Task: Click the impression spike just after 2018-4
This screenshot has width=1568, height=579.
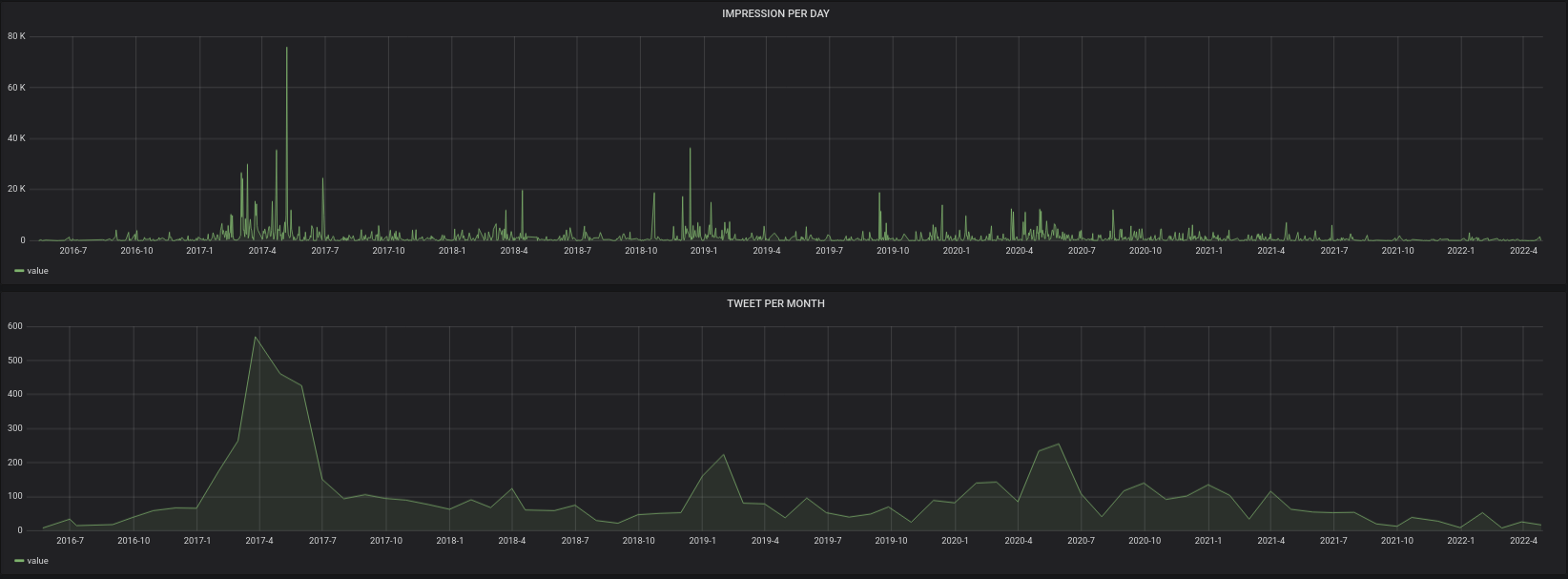Action: tap(522, 192)
